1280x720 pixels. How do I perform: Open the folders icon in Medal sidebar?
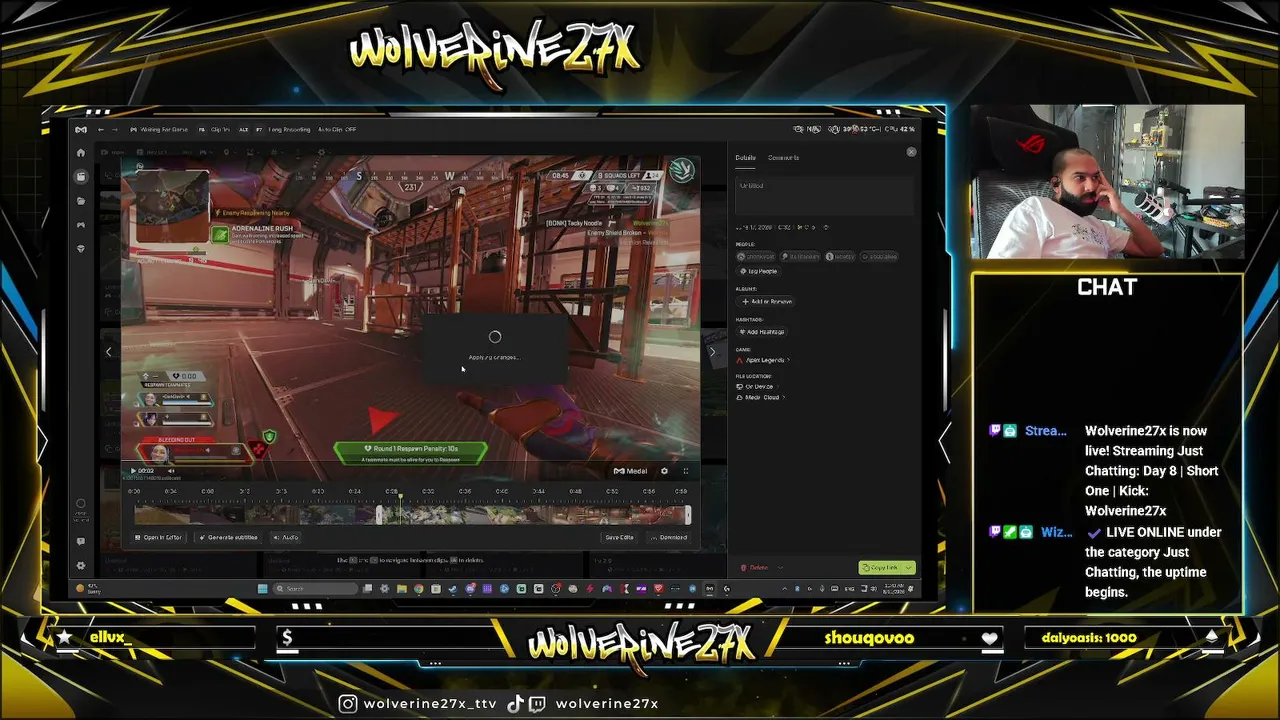81,201
